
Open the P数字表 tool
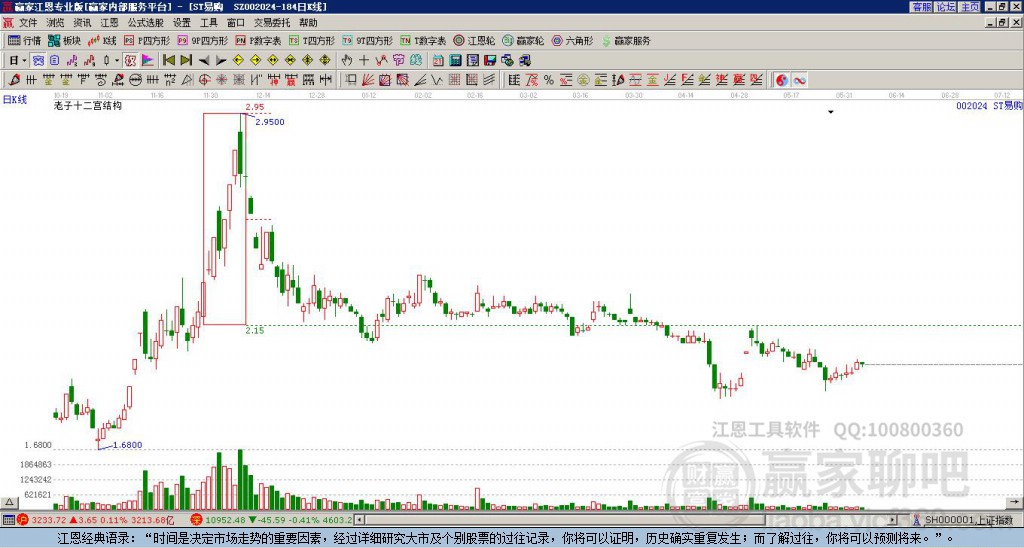pyautogui.click(x=258, y=40)
